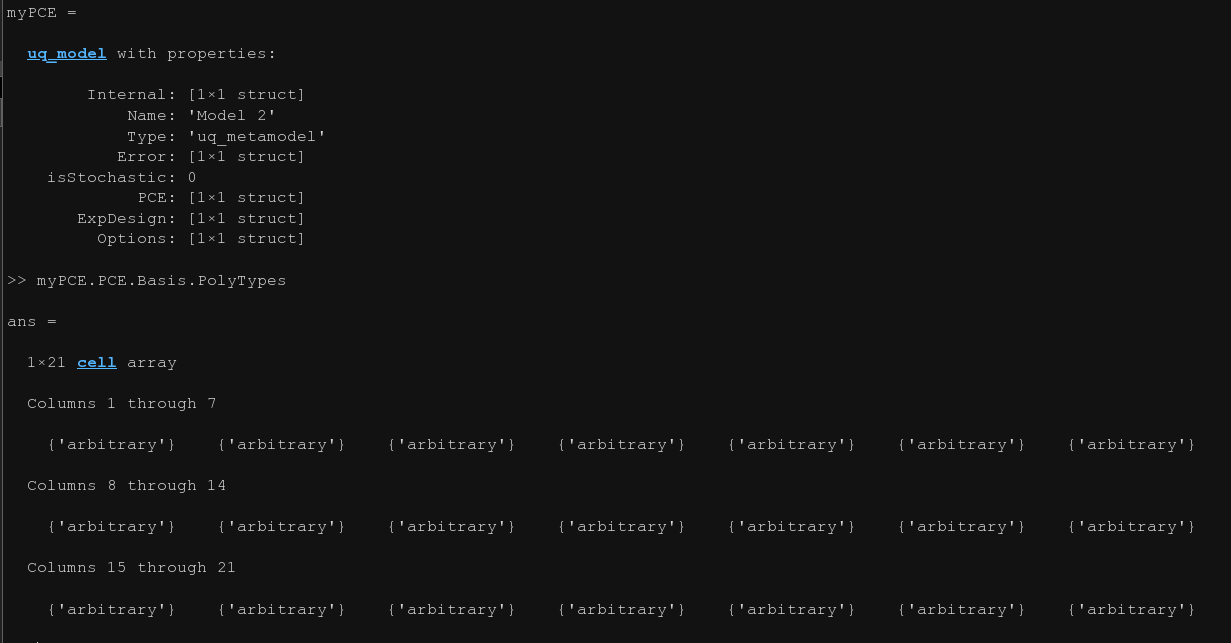The width and height of the screenshot is (1231, 643).
Task: Click the 'myPCE =' output line
Action: [41, 13]
